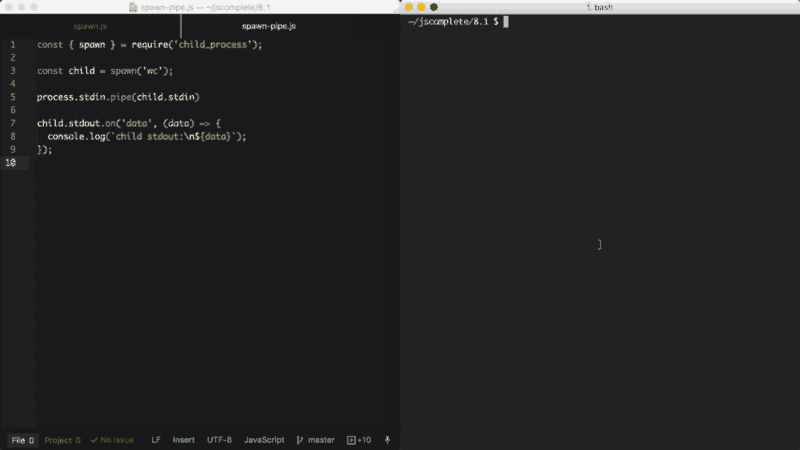800x450 pixels.
Task: Click the closing '});' on line 9
Action: (44, 149)
